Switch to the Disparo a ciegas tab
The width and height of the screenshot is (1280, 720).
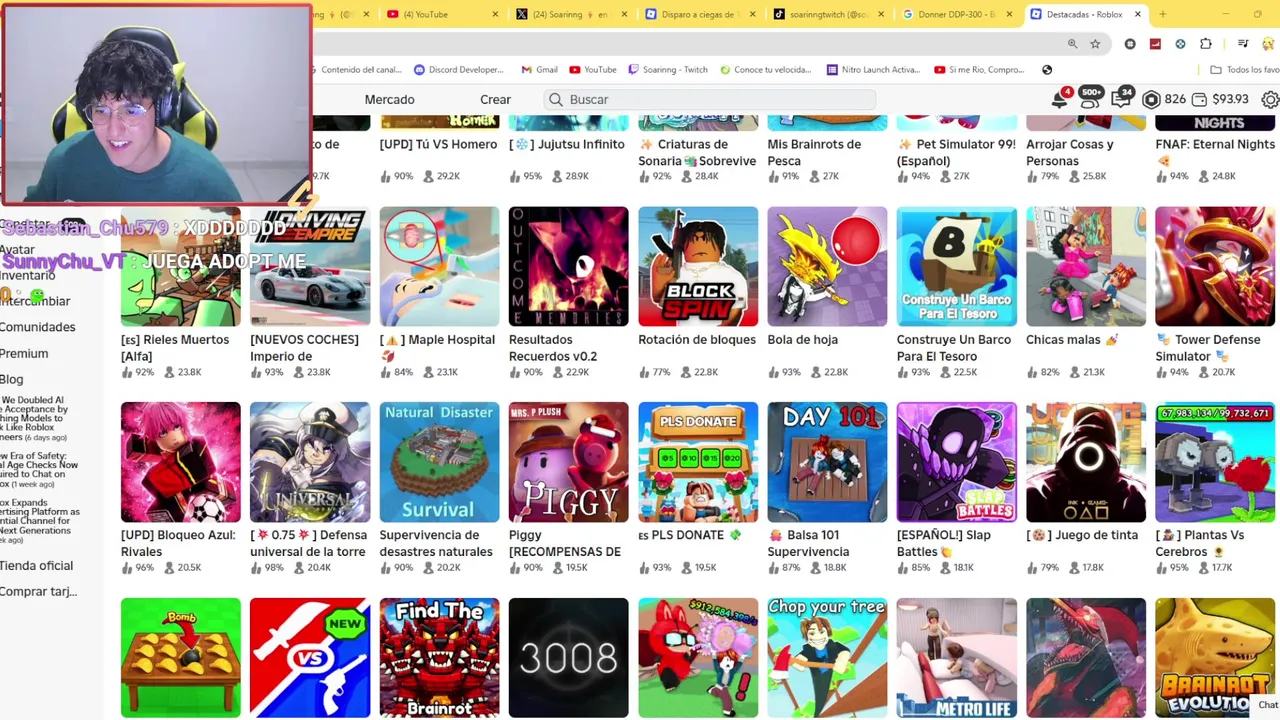[698, 14]
